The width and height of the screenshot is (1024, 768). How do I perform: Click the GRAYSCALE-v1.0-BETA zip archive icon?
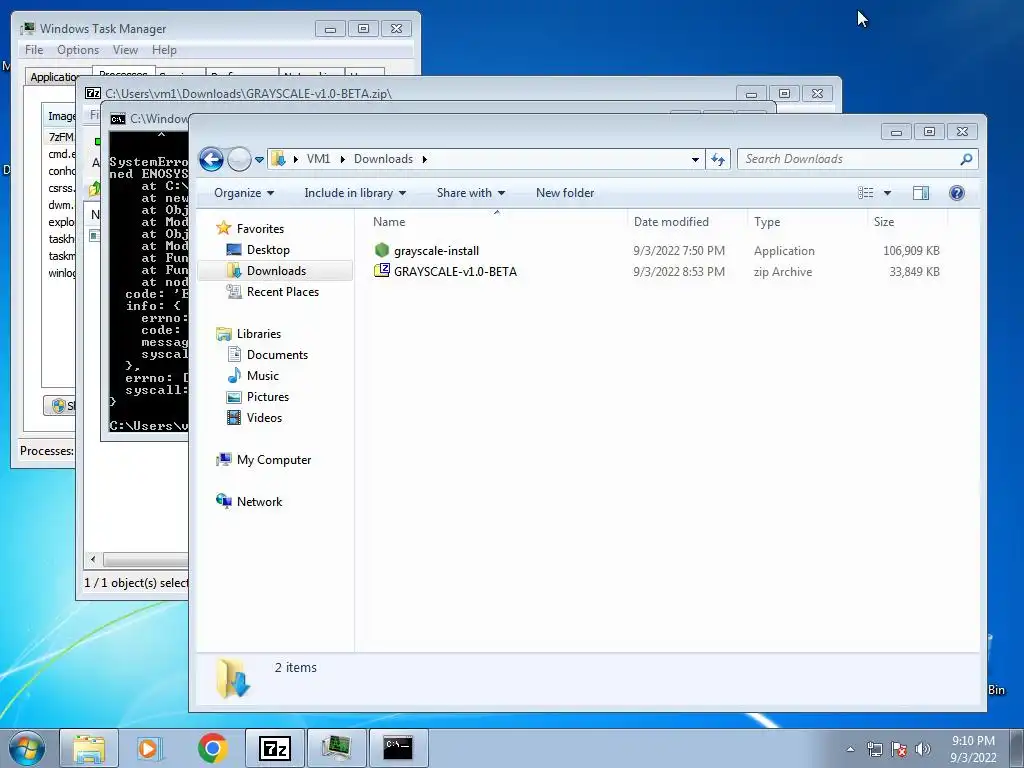click(382, 271)
